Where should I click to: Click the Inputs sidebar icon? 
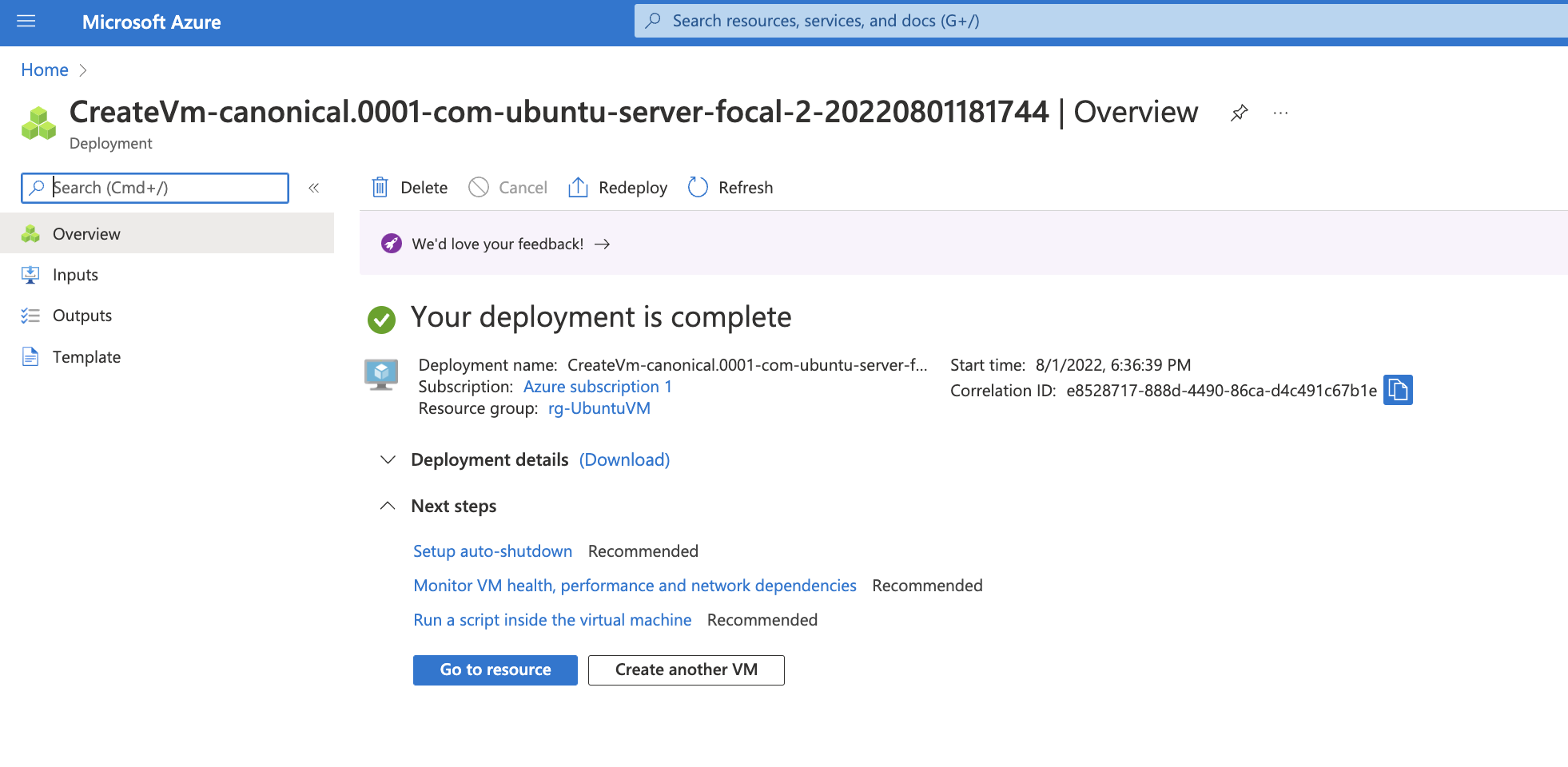pos(30,275)
